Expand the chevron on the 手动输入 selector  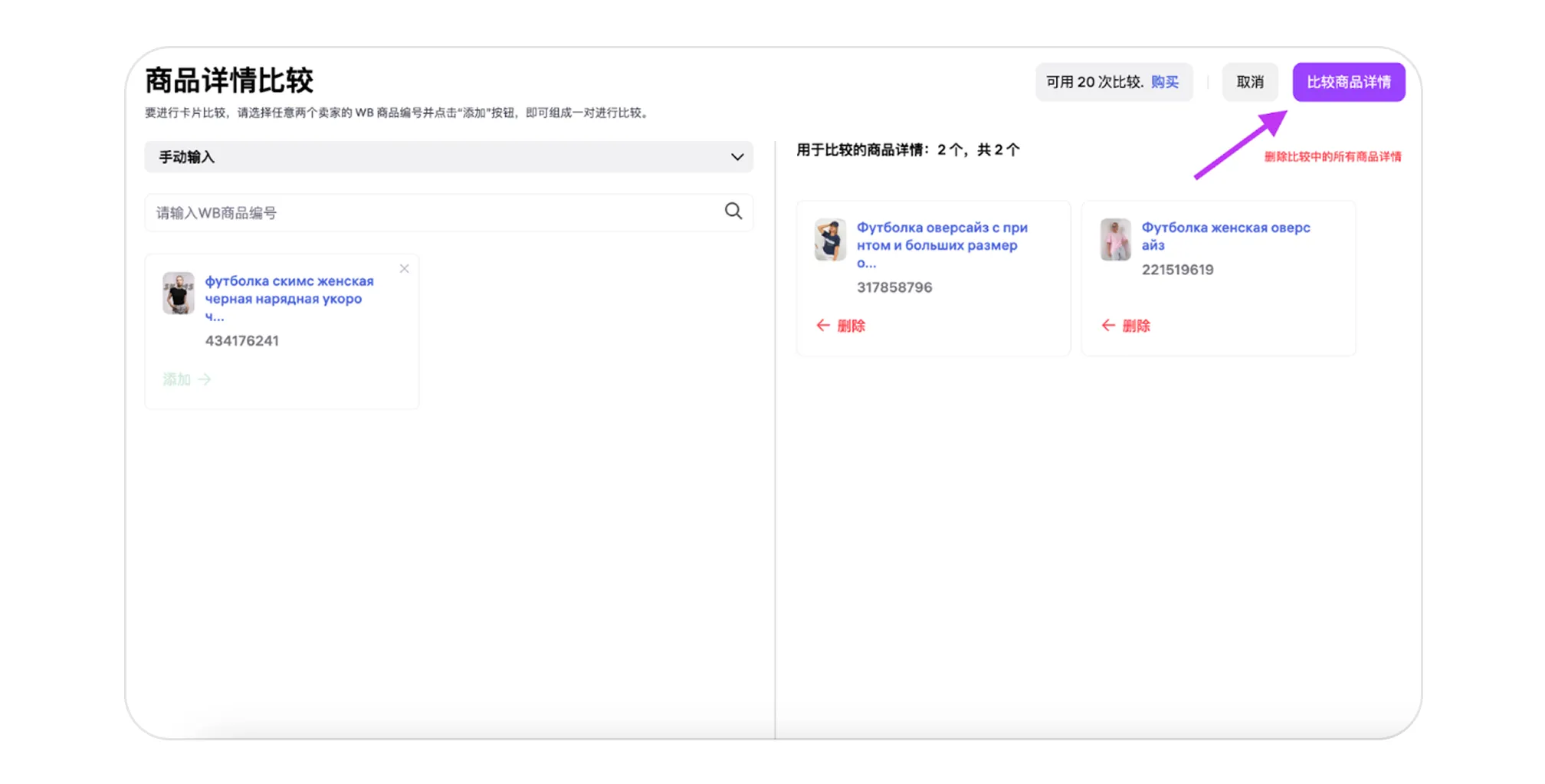tap(736, 157)
